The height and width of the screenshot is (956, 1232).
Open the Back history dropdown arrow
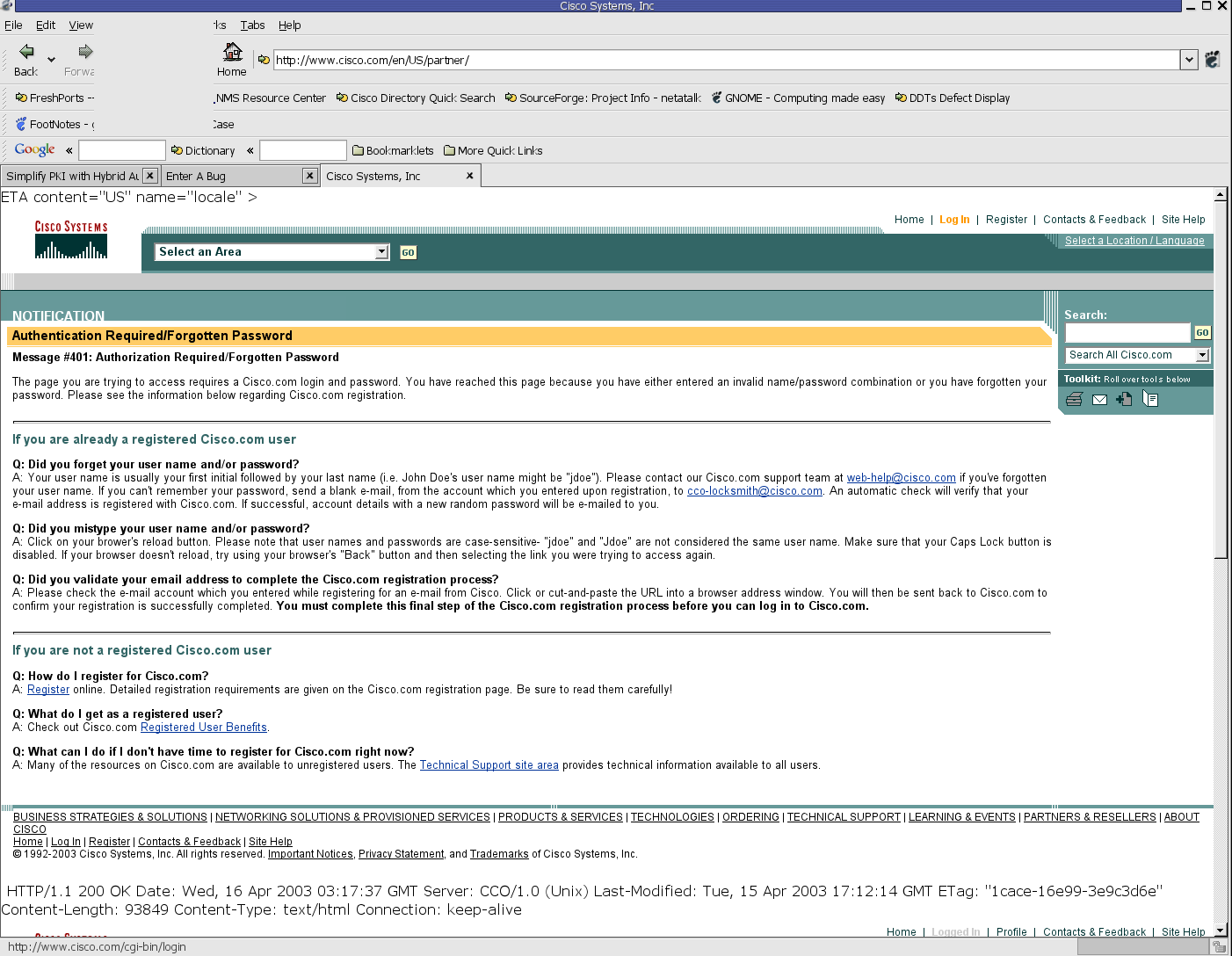[51, 60]
